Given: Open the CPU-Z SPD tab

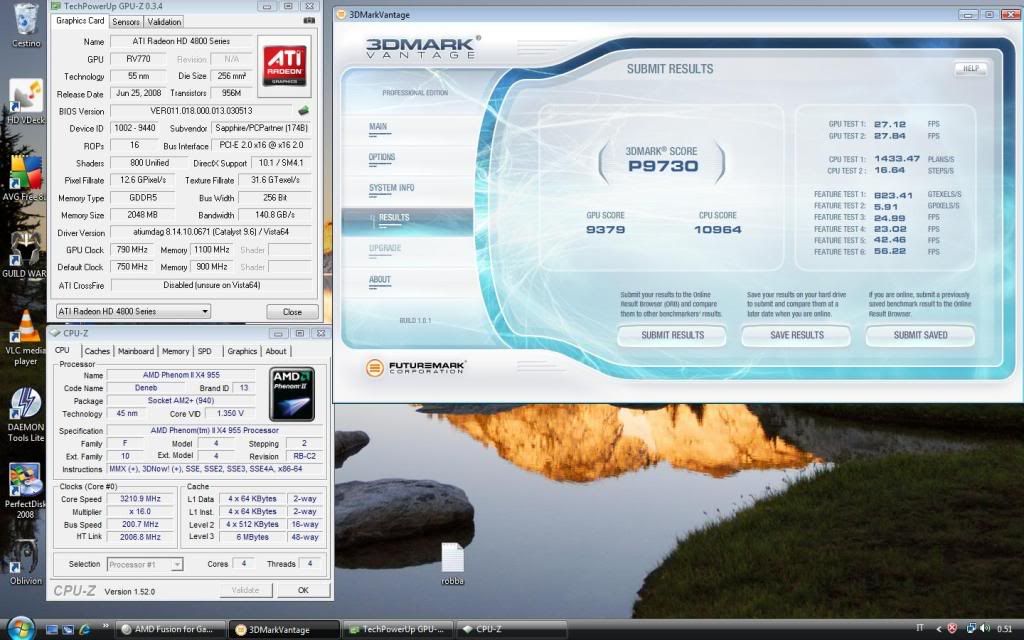Looking at the screenshot, I should coord(205,351).
